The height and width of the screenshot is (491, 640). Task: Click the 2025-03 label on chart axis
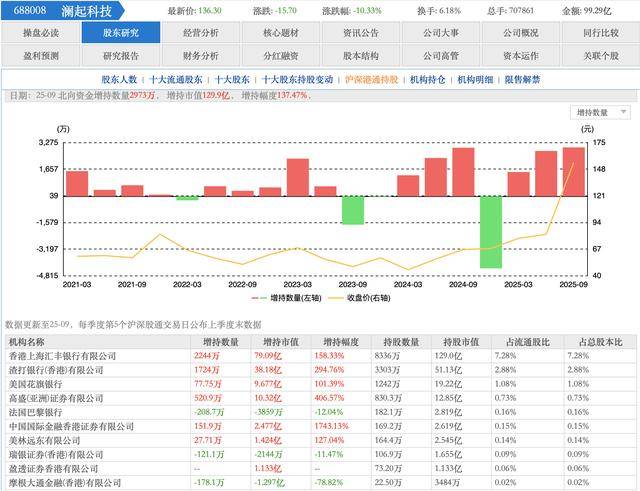point(518,284)
